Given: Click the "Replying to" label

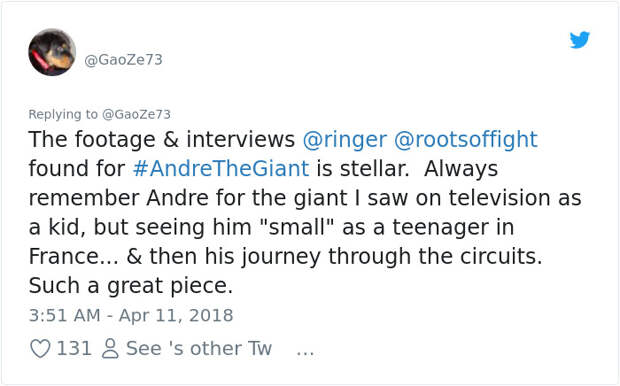Looking at the screenshot, I should coord(63,114).
